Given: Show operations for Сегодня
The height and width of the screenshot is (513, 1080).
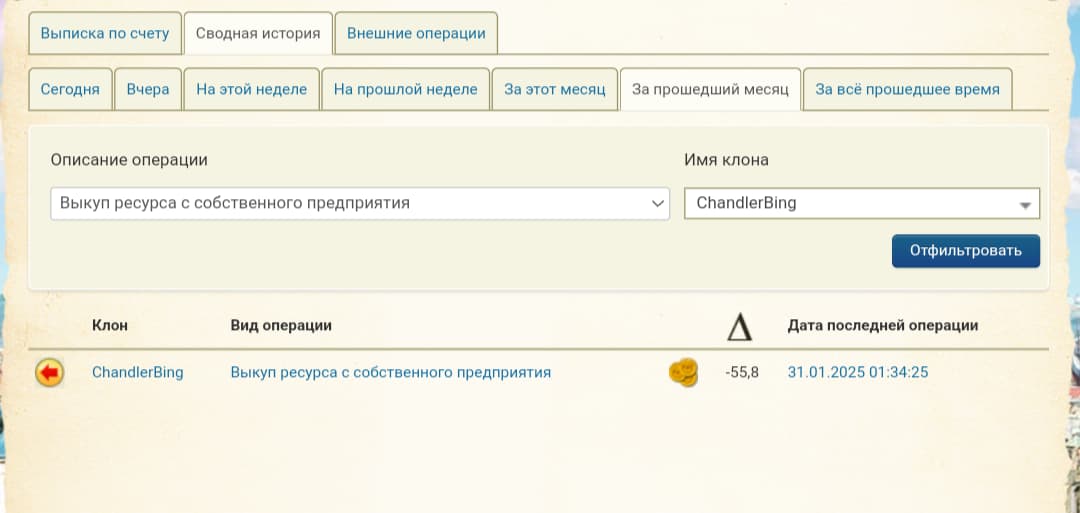Looking at the screenshot, I should (70, 89).
